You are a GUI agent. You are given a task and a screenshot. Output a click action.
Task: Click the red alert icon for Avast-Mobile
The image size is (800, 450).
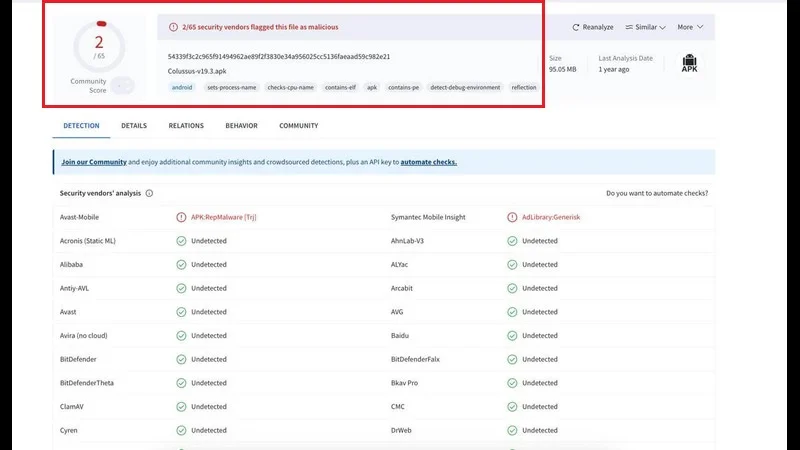point(181,217)
